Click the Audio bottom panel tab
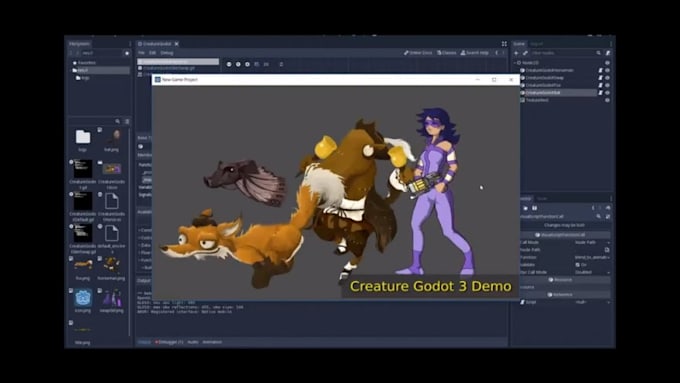 193,342
